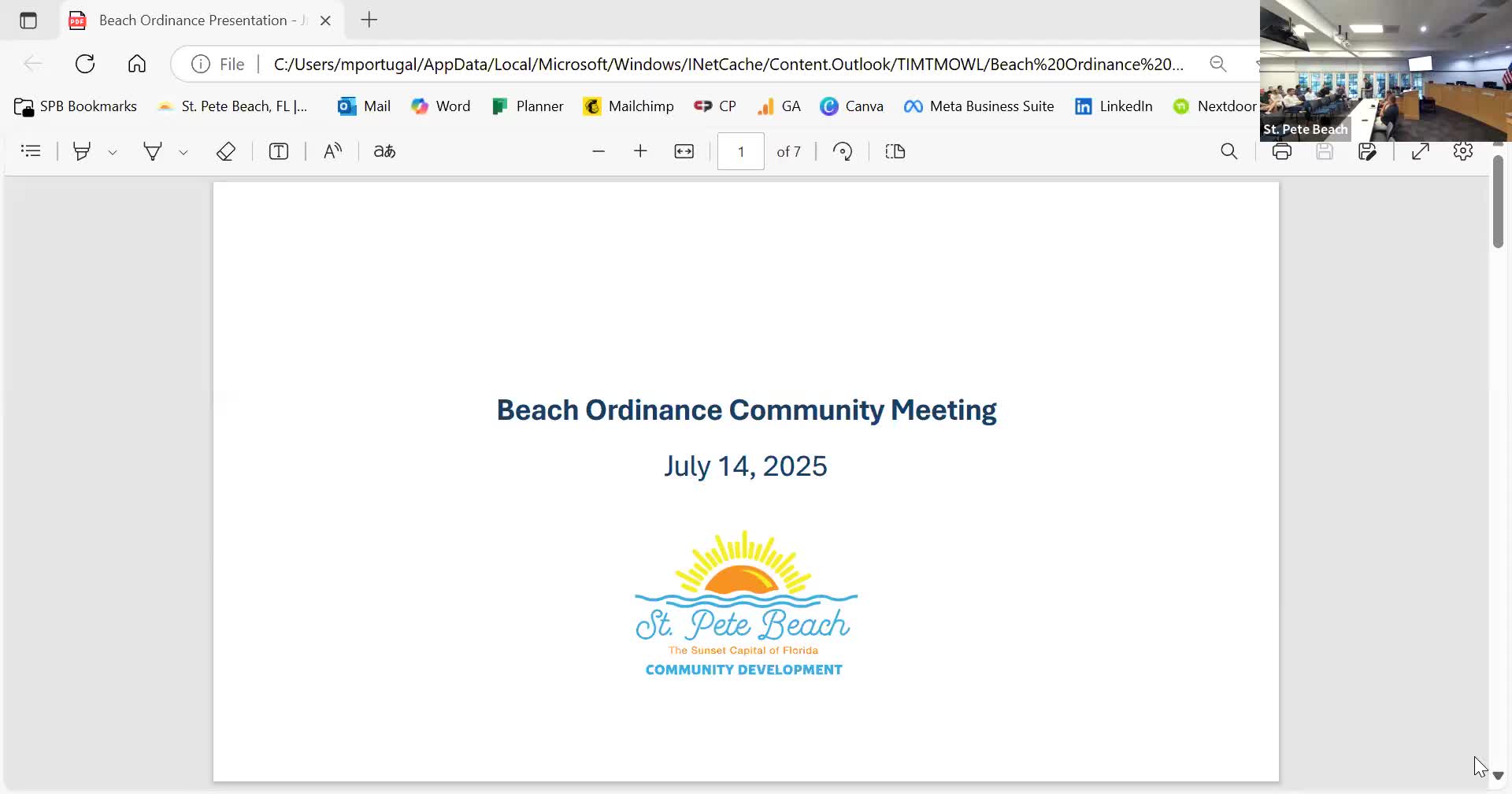Toggle fit to width view
This screenshot has width=1512, height=794.
click(684, 151)
